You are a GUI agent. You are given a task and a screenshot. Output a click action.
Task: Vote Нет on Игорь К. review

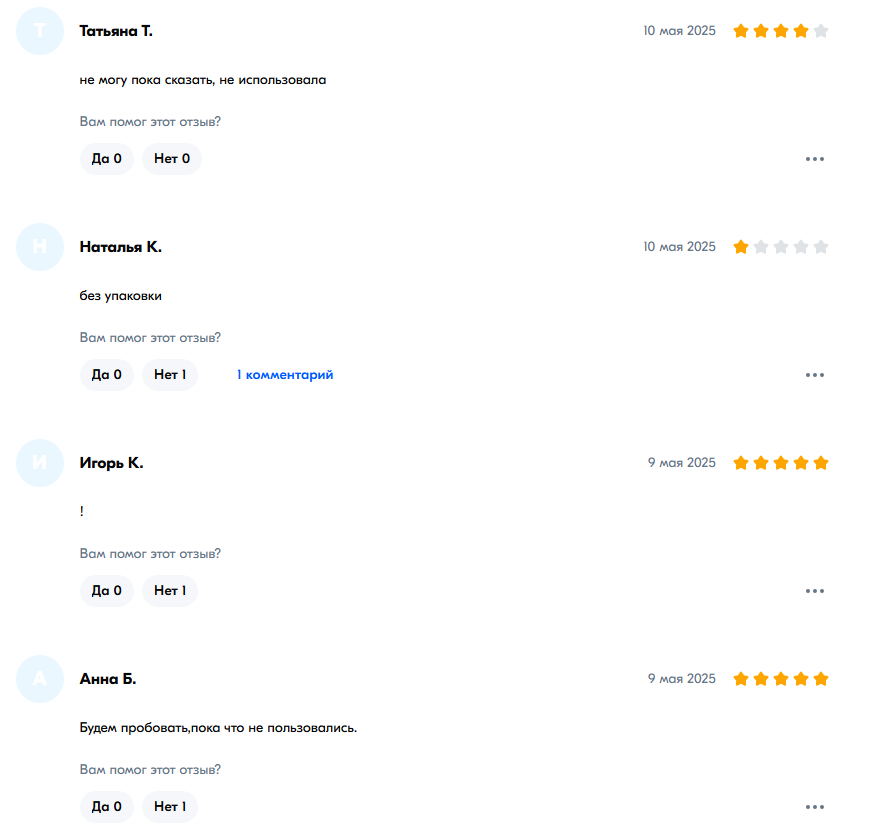(170, 591)
